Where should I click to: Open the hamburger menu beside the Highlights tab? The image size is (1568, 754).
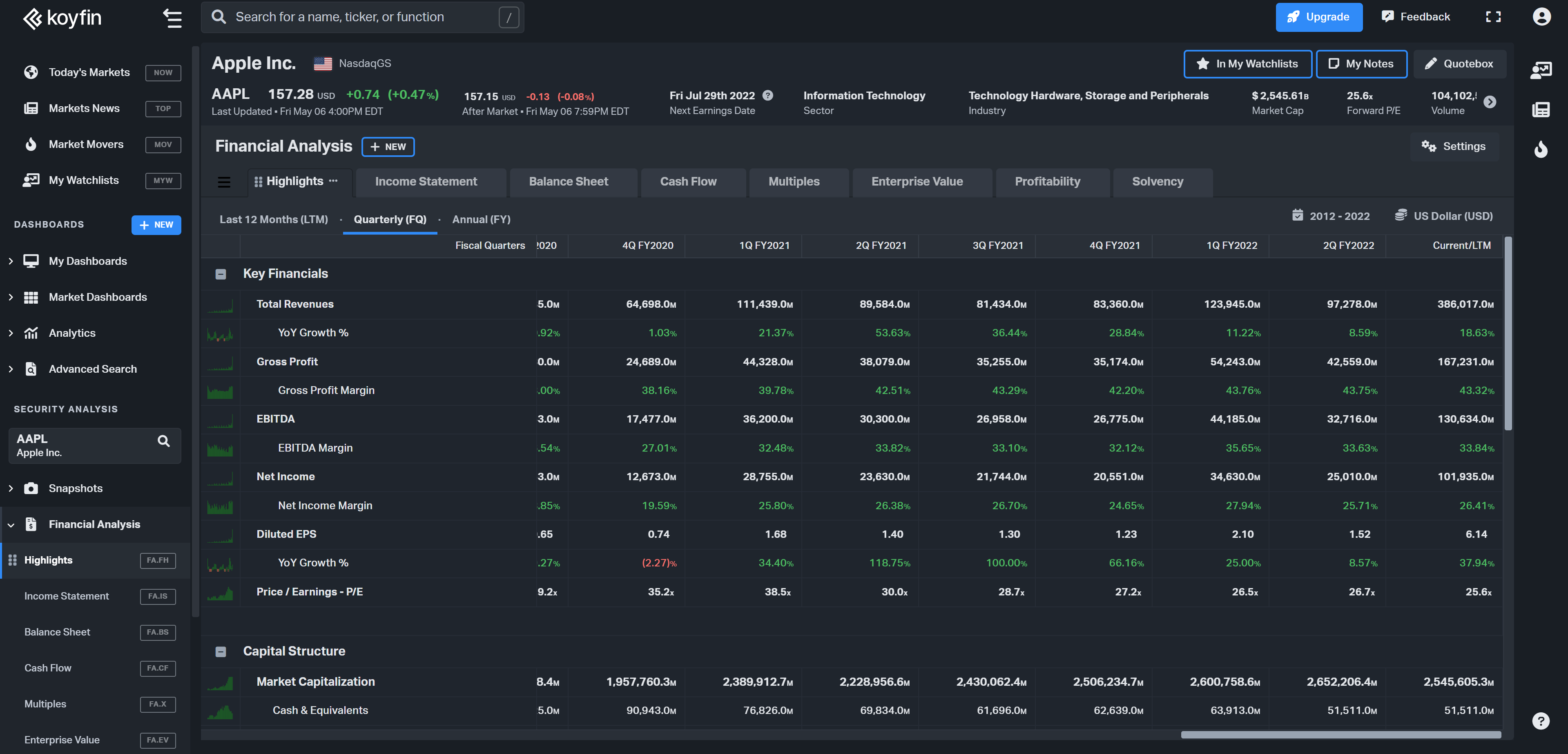tap(224, 181)
